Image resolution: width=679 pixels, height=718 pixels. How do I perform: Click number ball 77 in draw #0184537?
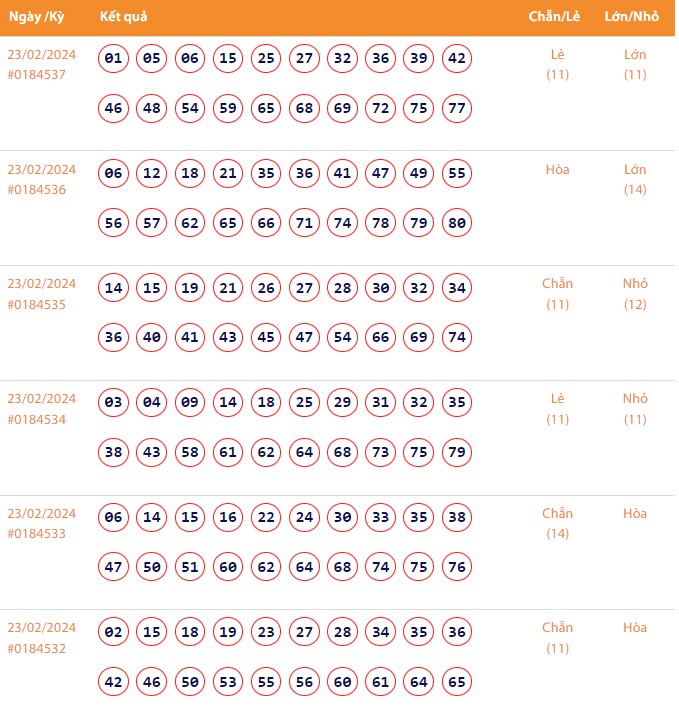(457, 108)
